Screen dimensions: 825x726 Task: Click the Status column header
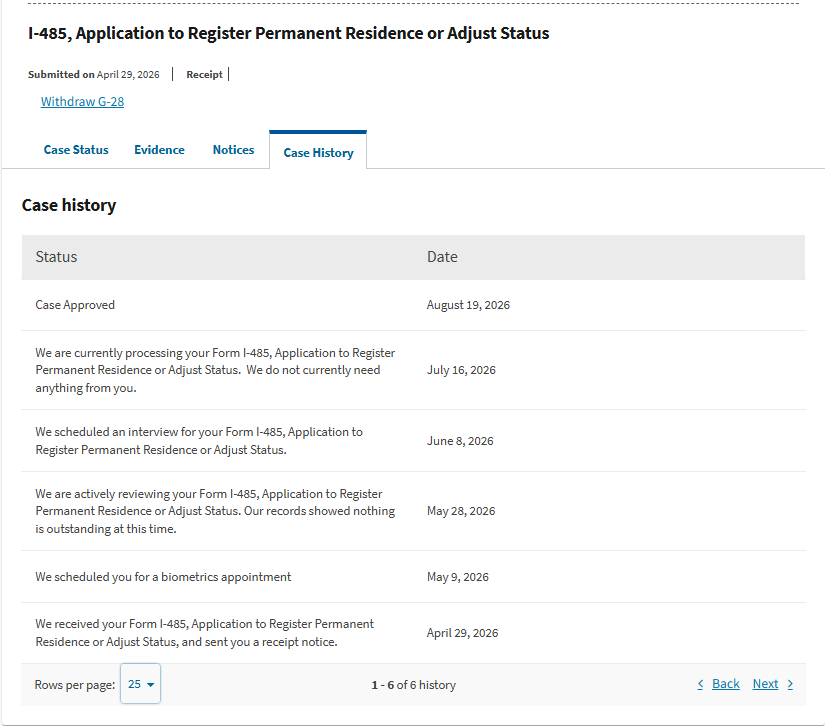pos(56,257)
